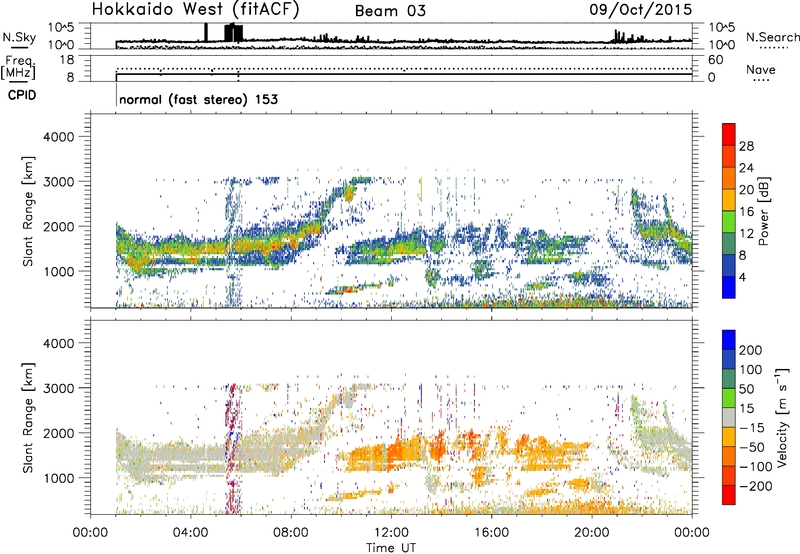The height and width of the screenshot is (554, 800).
Task: Click the '10^5' left tick of N.Sky panel
Action: click(61, 27)
